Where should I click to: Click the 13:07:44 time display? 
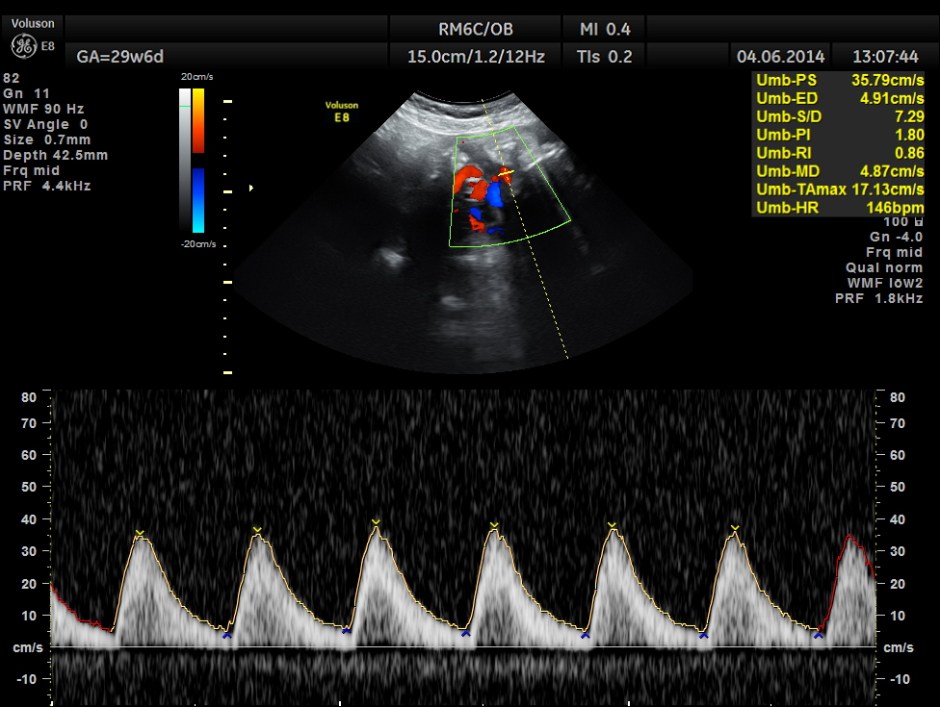click(884, 56)
